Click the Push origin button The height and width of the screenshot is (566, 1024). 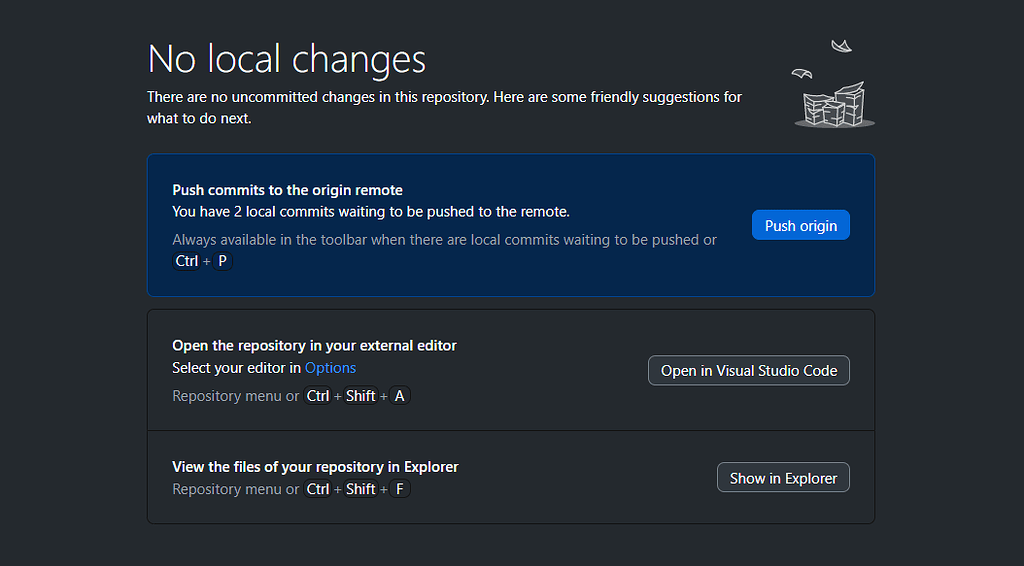[x=800, y=225]
